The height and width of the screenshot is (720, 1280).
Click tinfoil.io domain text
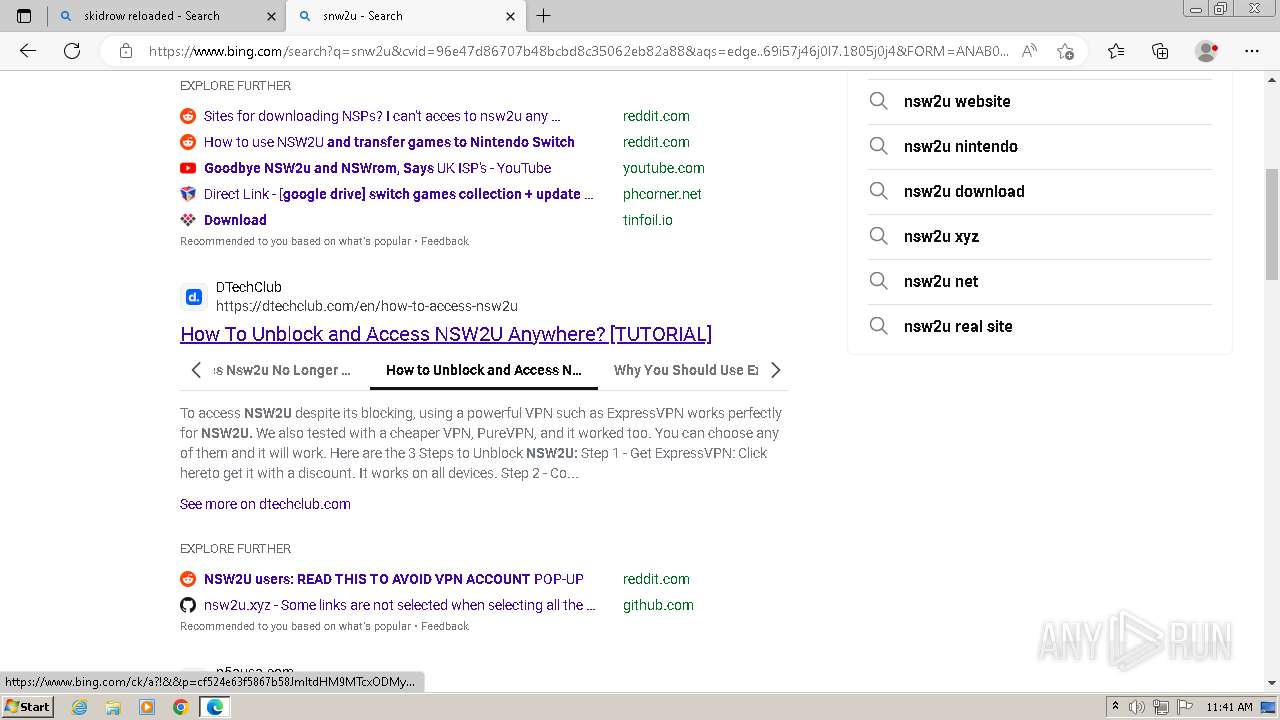pos(647,220)
